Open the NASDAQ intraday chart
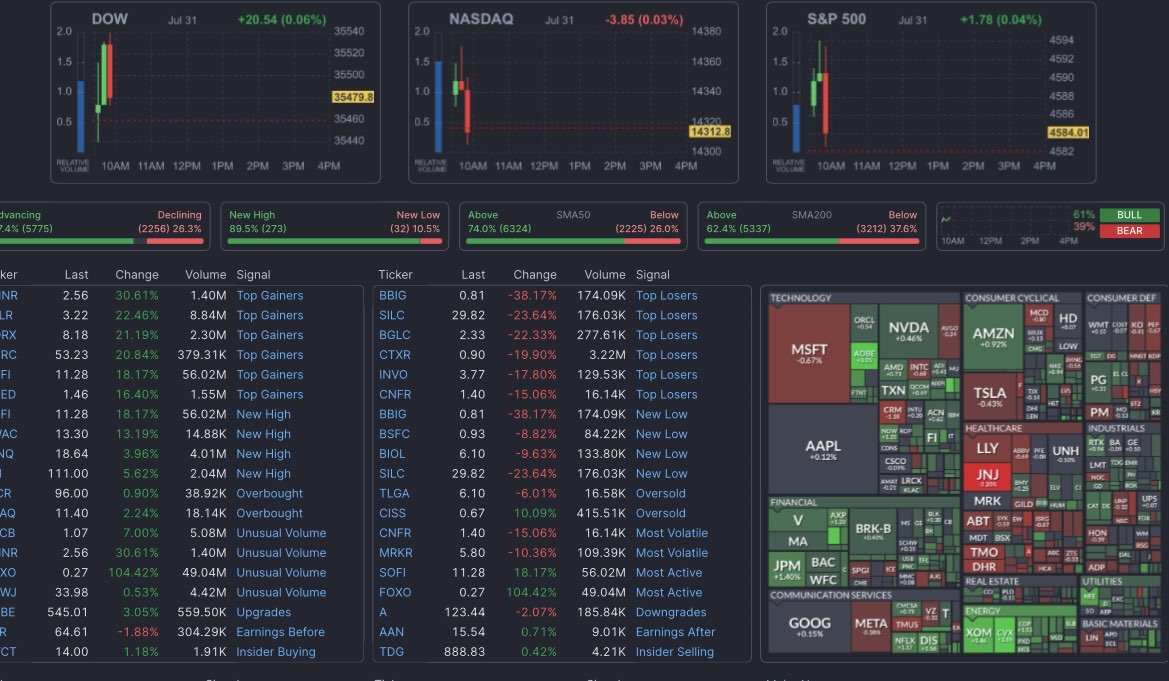1169x681 pixels. point(573,92)
